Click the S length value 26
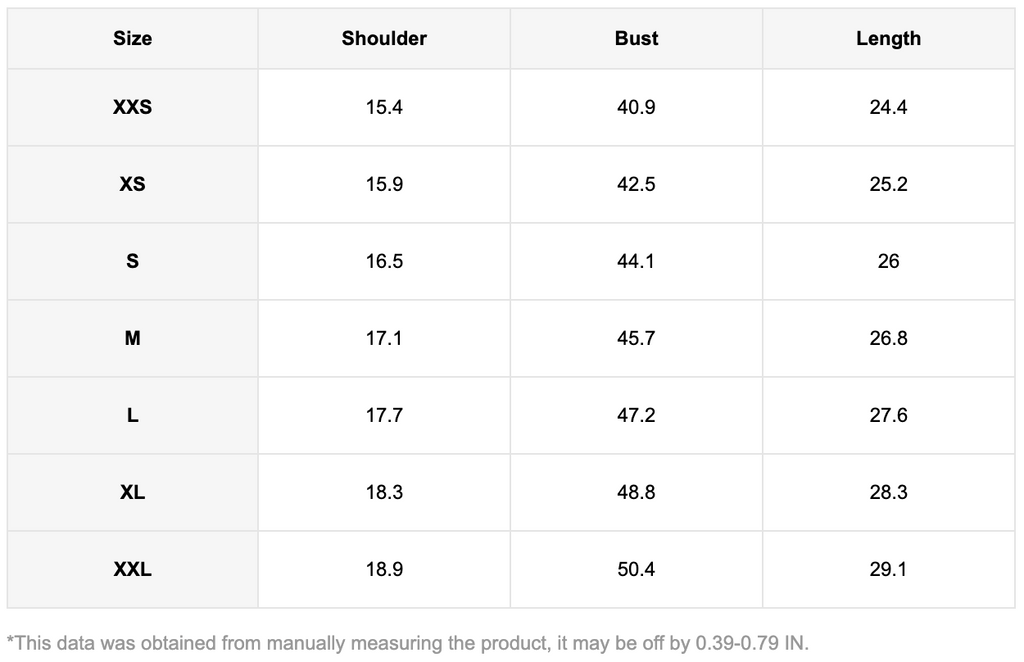This screenshot has height=662, width=1024. click(888, 261)
